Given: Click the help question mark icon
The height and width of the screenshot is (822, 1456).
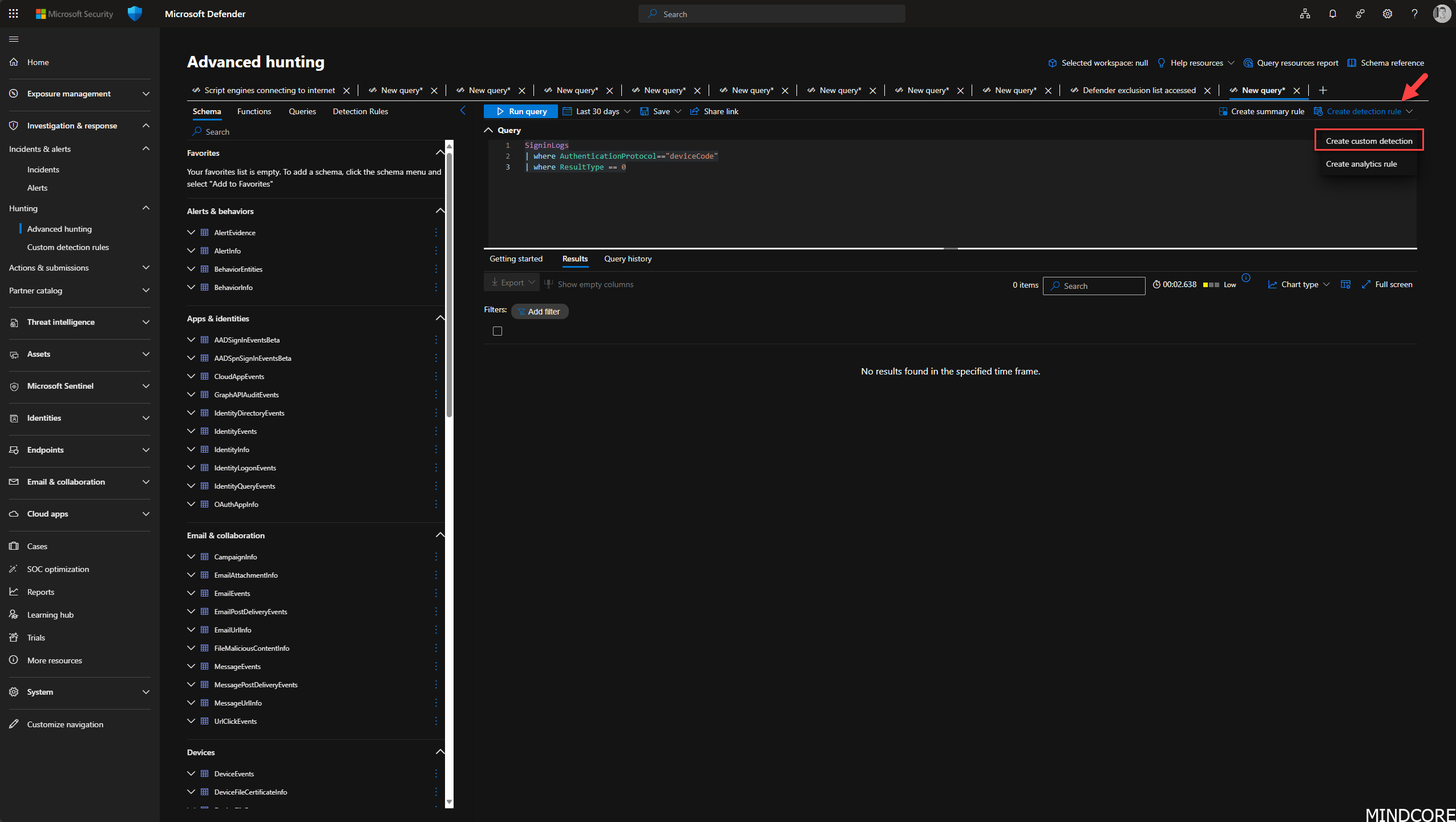Looking at the screenshot, I should pos(1414,14).
